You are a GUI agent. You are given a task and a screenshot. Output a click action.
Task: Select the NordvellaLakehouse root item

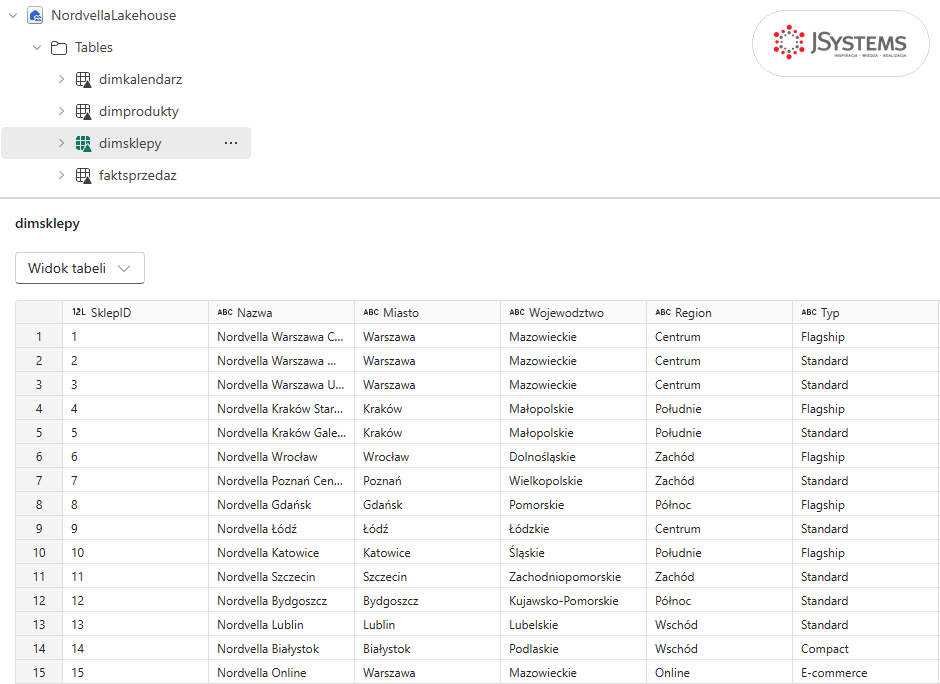(x=113, y=16)
